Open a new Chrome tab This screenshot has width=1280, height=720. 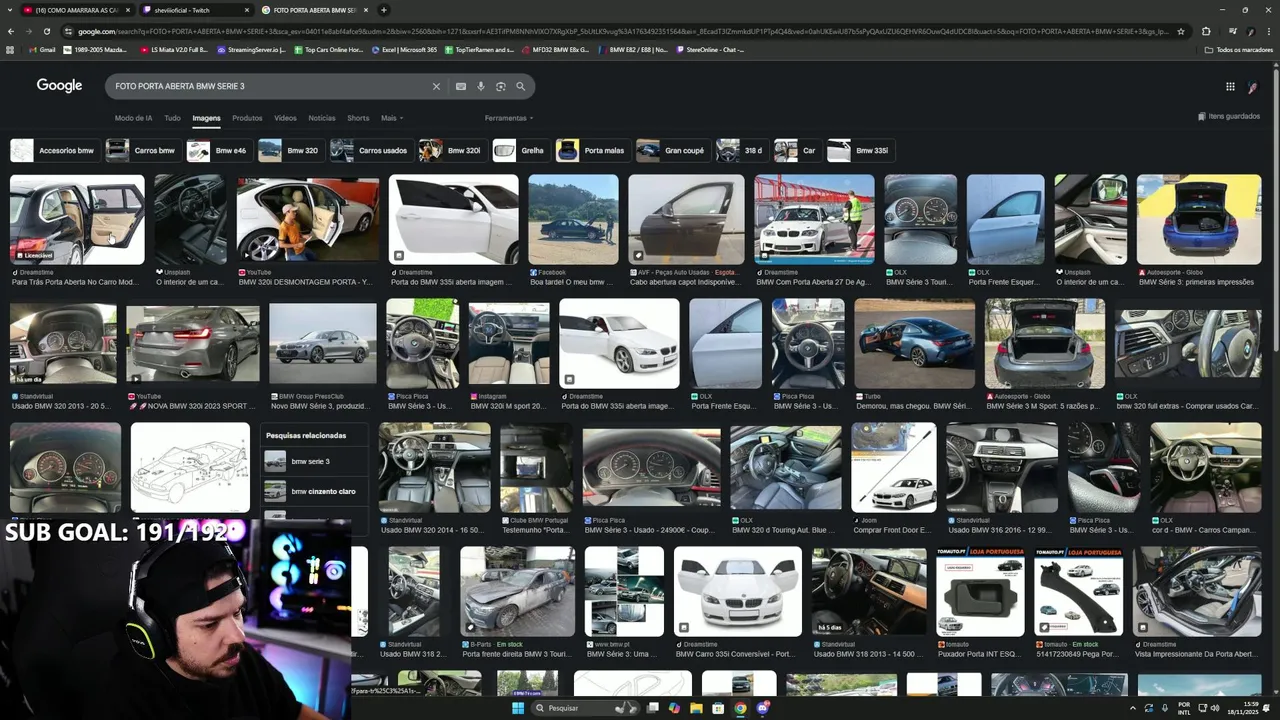383,10
